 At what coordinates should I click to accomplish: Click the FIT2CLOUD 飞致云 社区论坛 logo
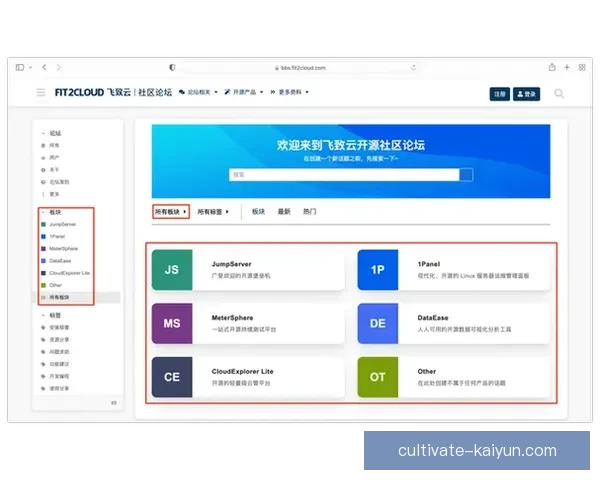(x=113, y=92)
